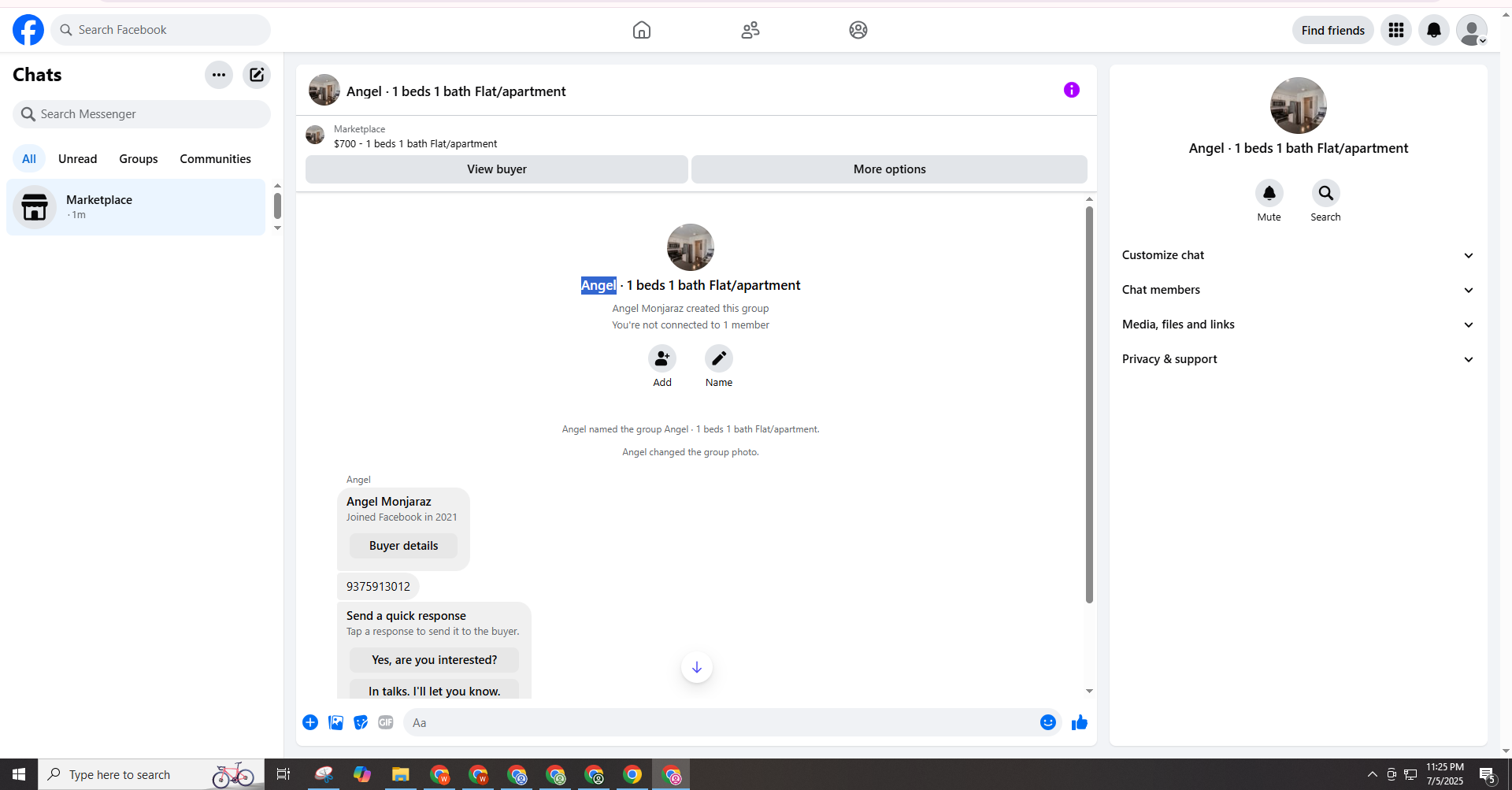Click the Angel Monjaraz name in buyer card
This screenshot has width=1512, height=790.
coord(389,502)
